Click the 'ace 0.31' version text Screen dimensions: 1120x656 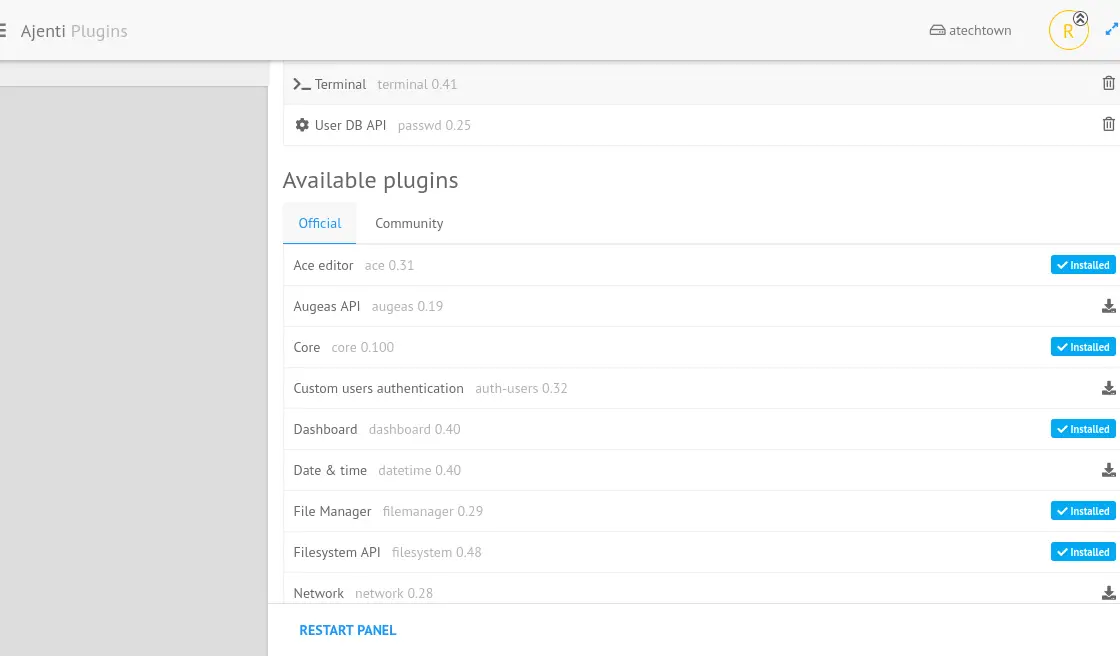[x=389, y=265]
